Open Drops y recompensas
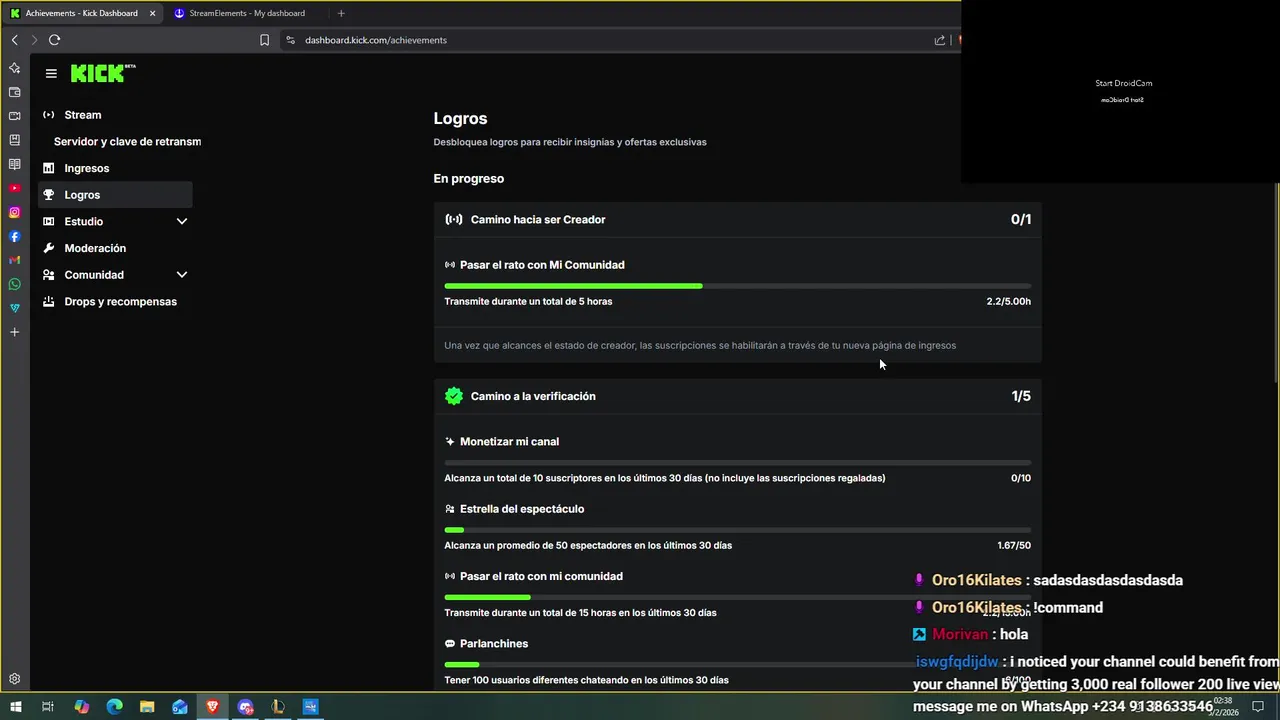The width and height of the screenshot is (1280, 720). pyautogui.click(x=115, y=301)
